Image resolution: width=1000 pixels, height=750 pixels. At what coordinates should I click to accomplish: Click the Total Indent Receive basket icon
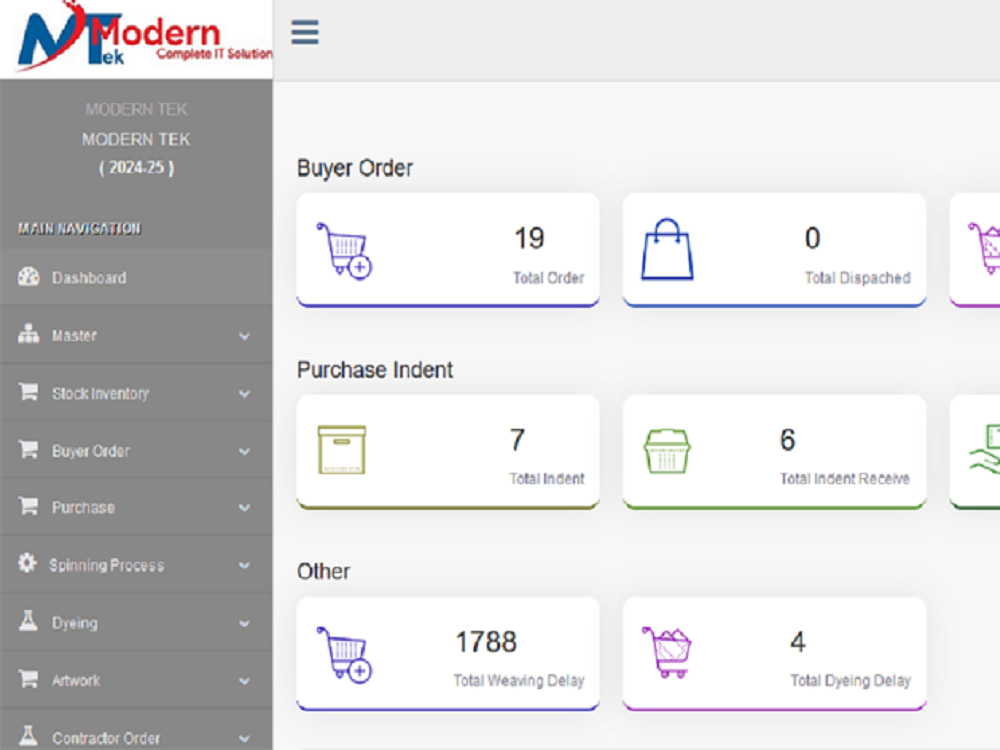(x=667, y=451)
